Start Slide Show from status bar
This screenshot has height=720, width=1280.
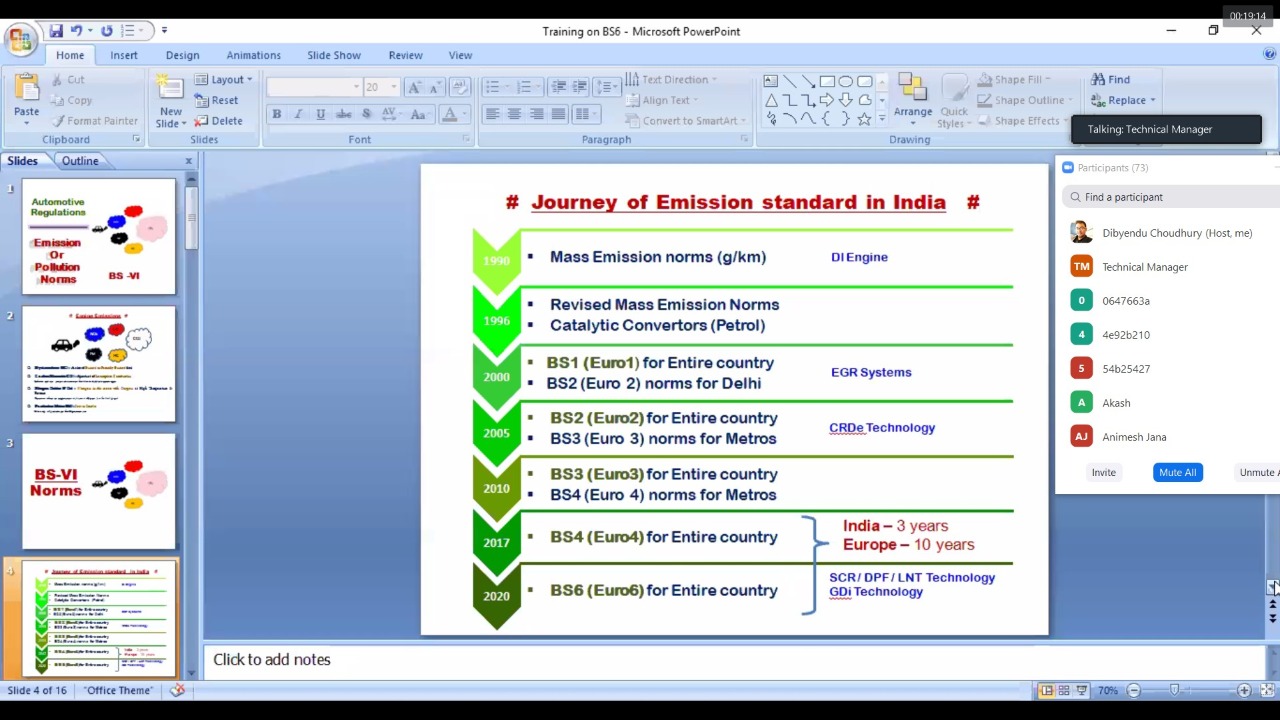[x=1083, y=690]
